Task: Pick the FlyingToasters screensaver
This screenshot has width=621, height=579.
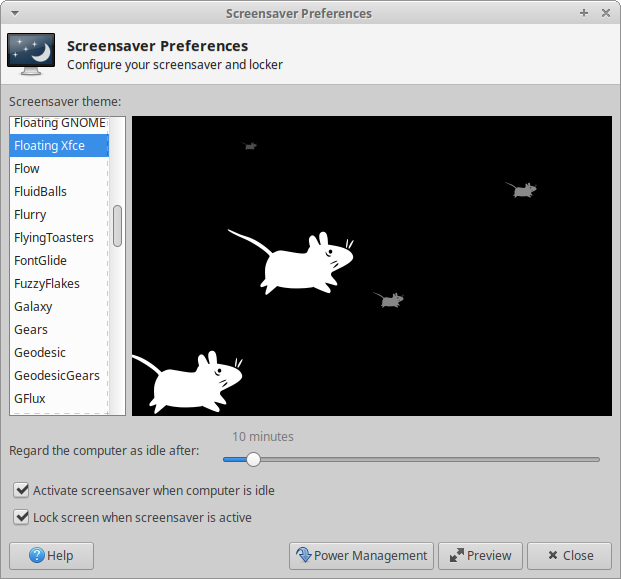Action: (59, 237)
